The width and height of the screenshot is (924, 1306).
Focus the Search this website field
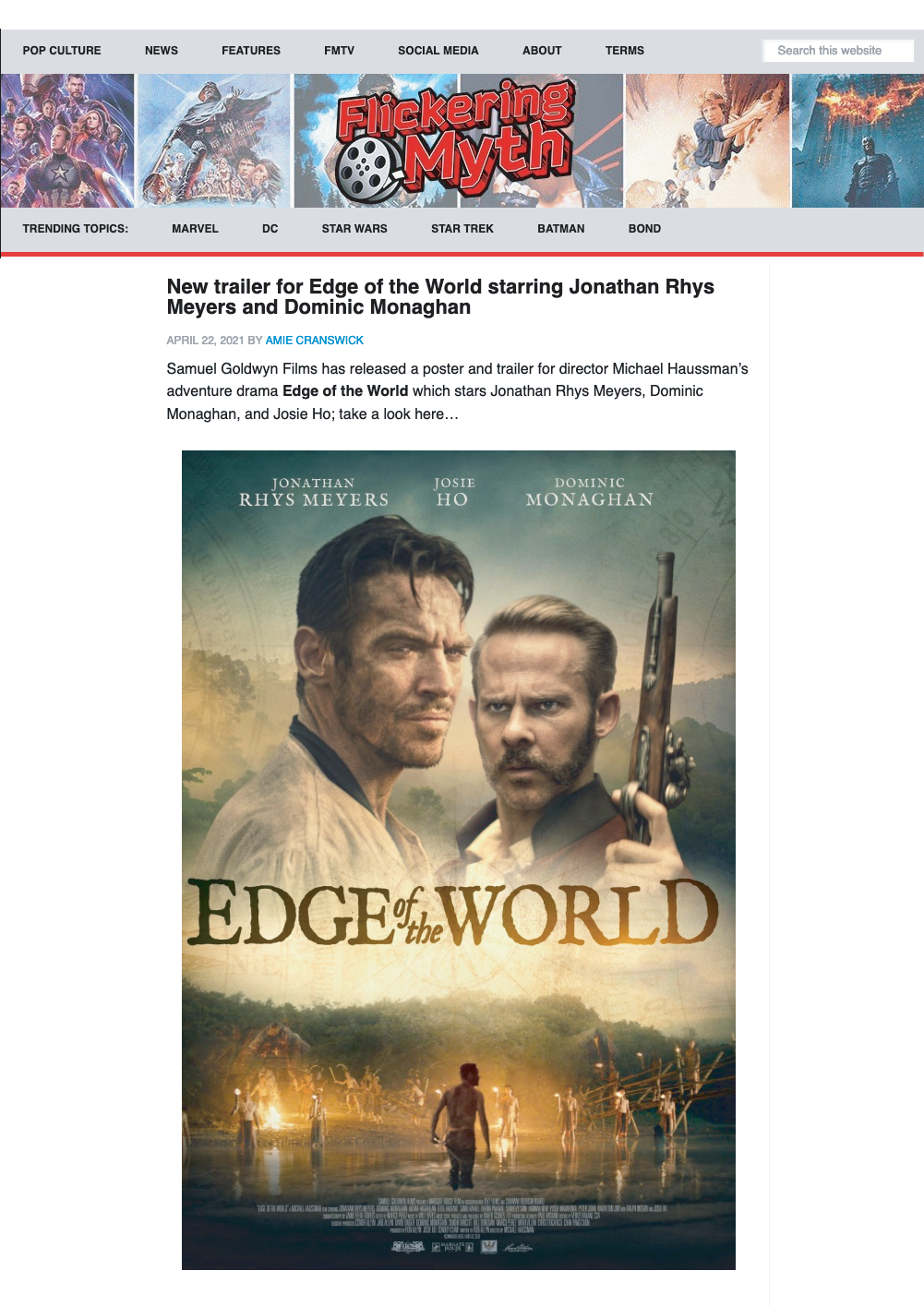(838, 51)
